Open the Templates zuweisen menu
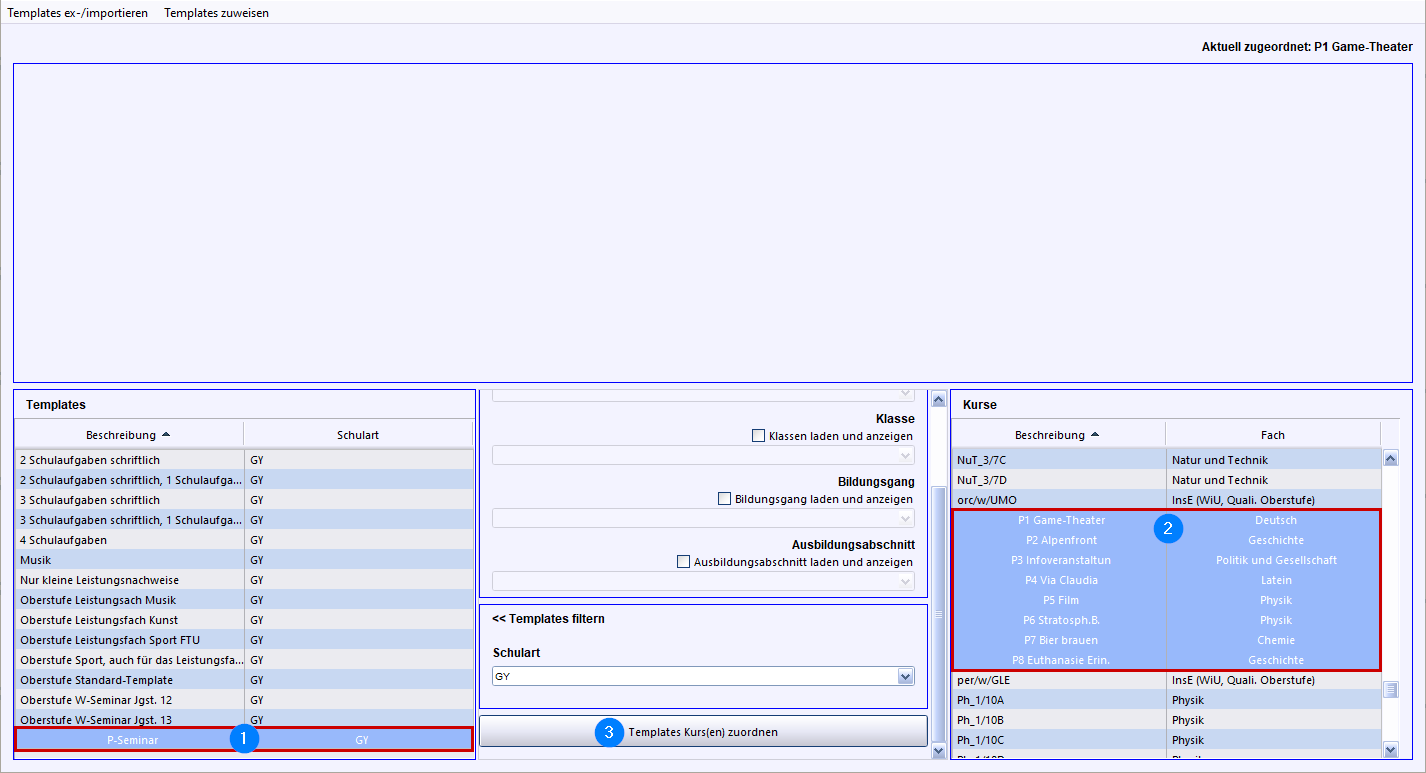Viewport: 1426px width, 773px height. click(x=216, y=13)
